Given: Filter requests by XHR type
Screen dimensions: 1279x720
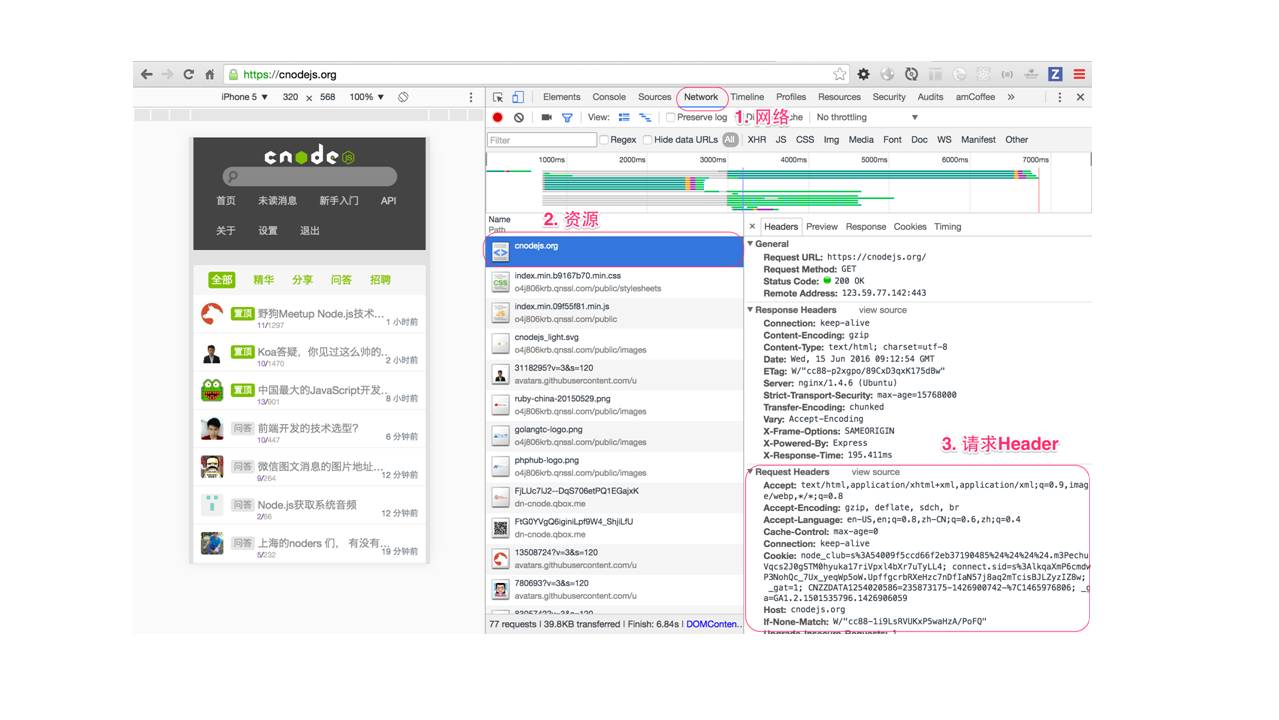Looking at the screenshot, I should coord(756,140).
